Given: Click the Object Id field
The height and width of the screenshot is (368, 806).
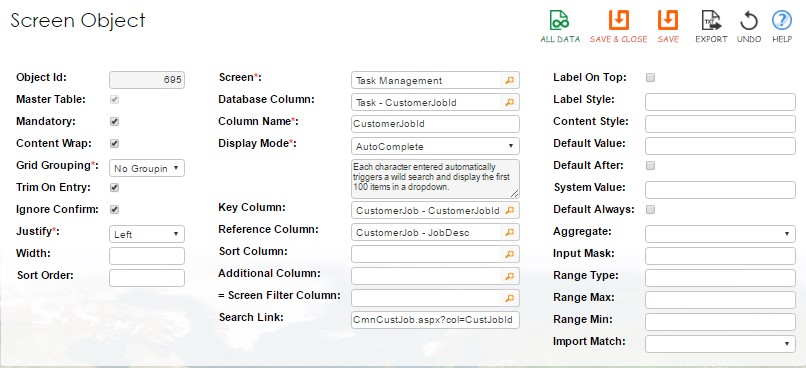Looking at the screenshot, I should coord(147,80).
